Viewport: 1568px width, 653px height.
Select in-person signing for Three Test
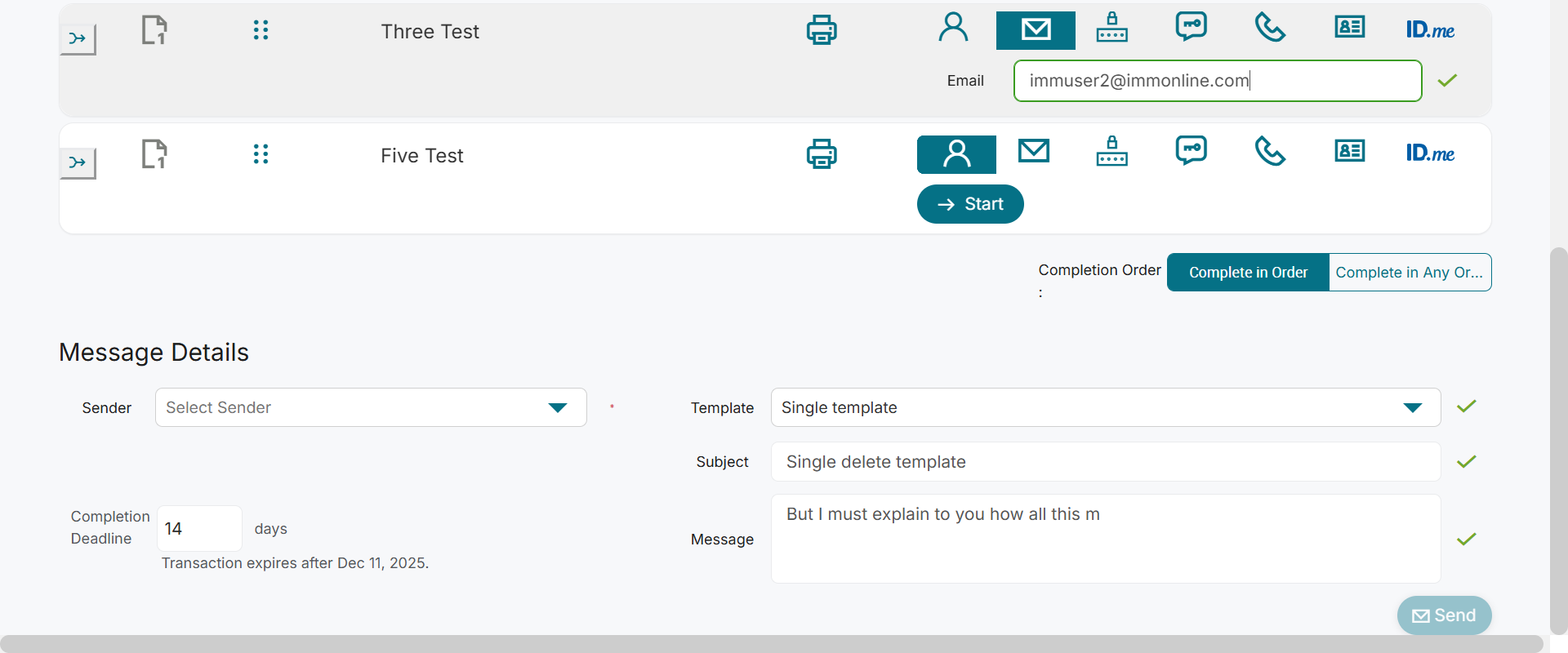coord(953,29)
